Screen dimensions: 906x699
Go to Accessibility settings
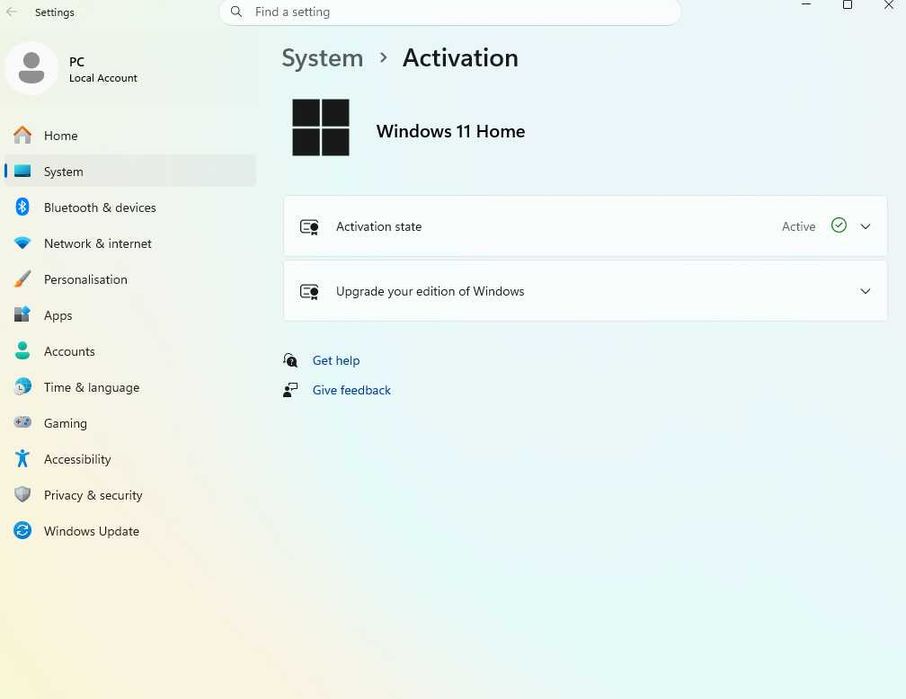(130, 459)
